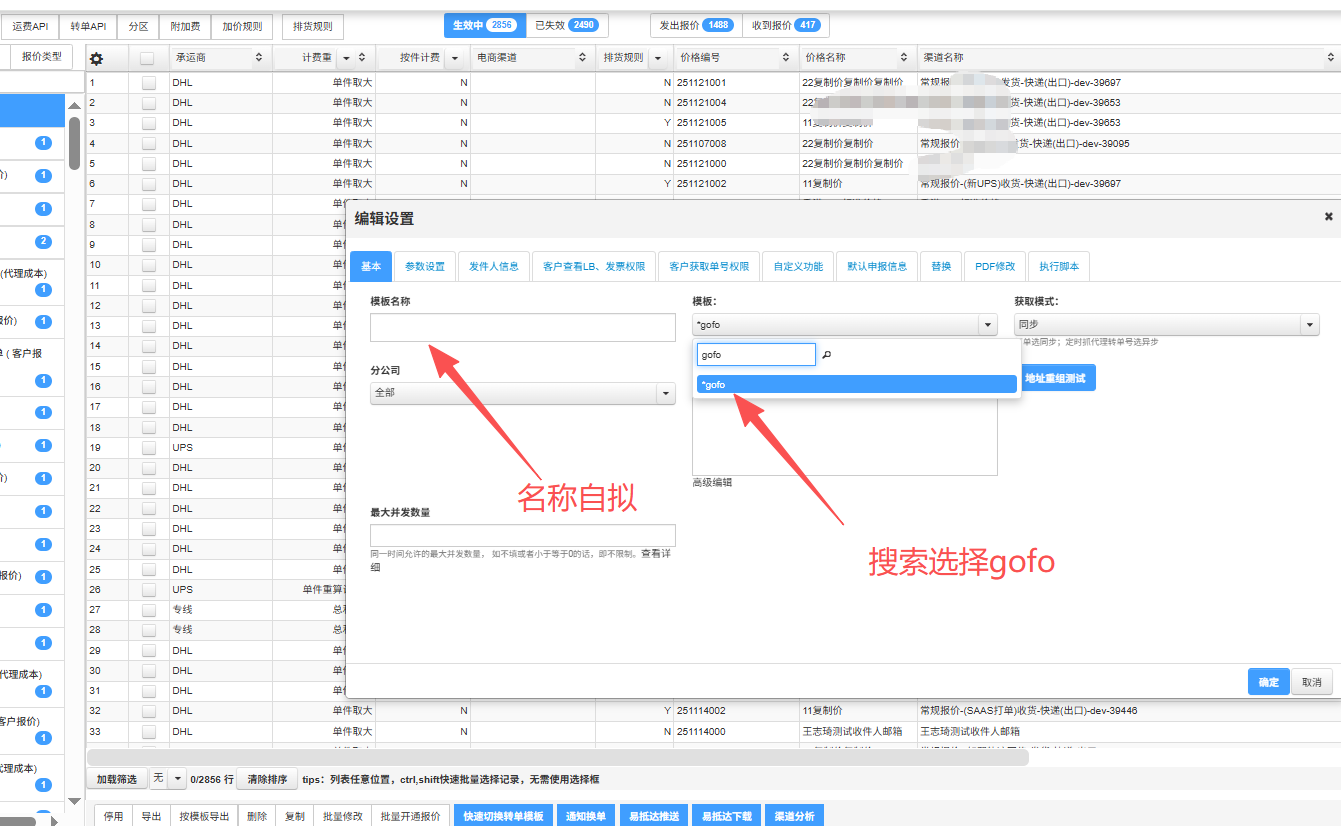Click the 通知换单 button
The height and width of the screenshot is (826, 1341).
pos(586,816)
